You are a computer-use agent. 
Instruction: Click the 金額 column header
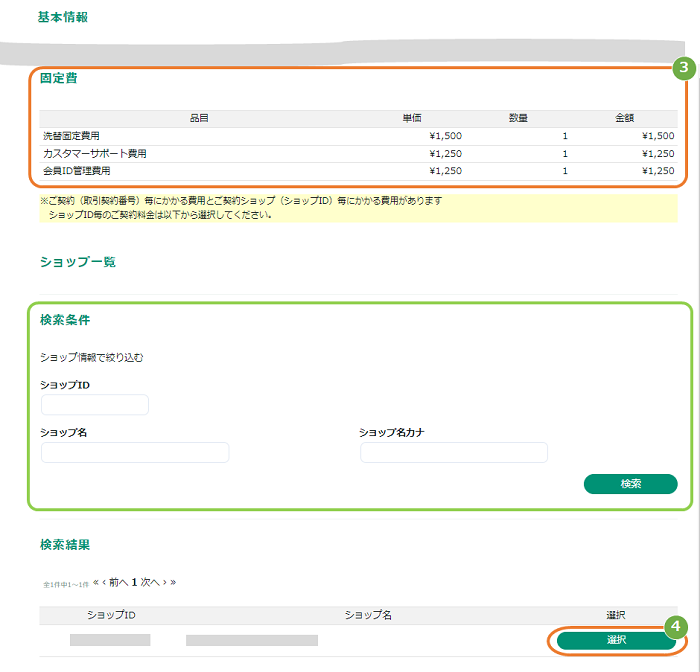click(x=624, y=118)
